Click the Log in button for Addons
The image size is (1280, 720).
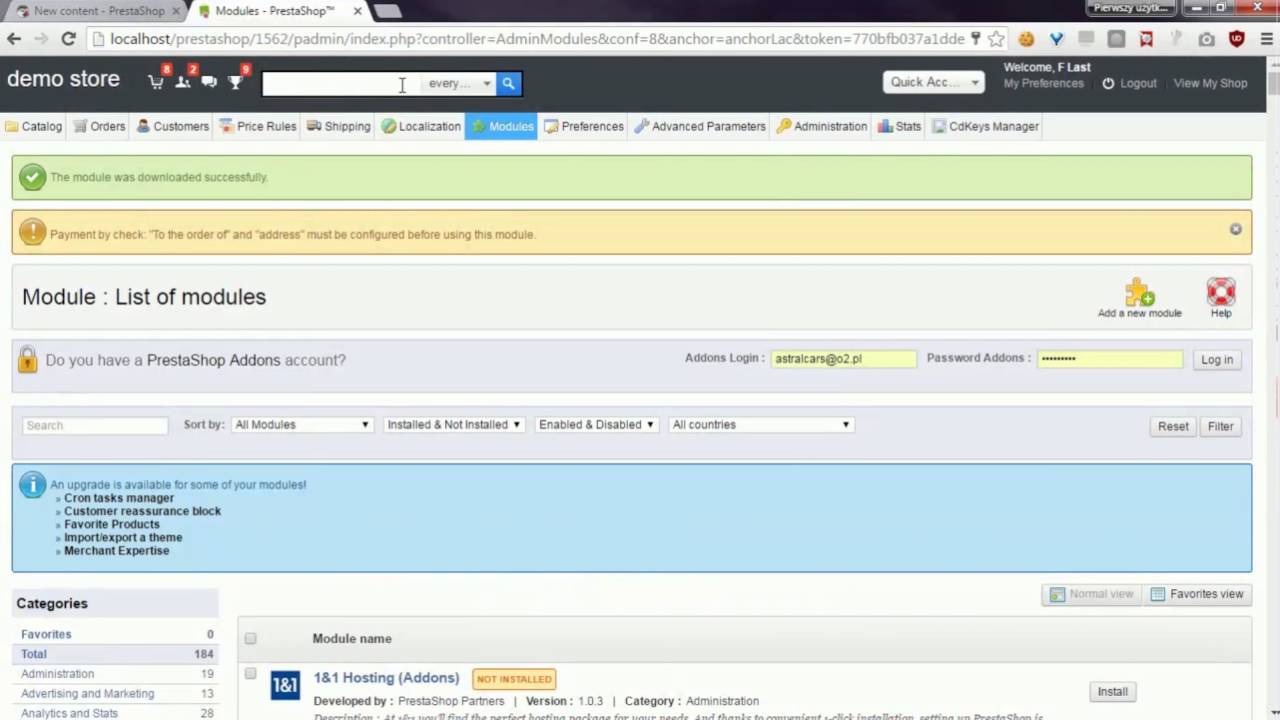point(1217,360)
